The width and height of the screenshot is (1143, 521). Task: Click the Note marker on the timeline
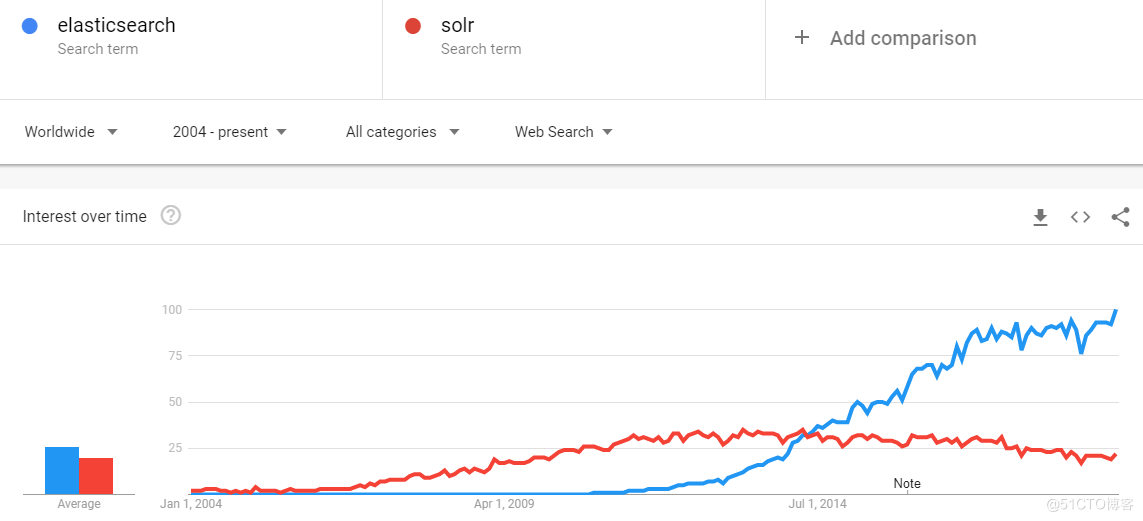pos(907,484)
